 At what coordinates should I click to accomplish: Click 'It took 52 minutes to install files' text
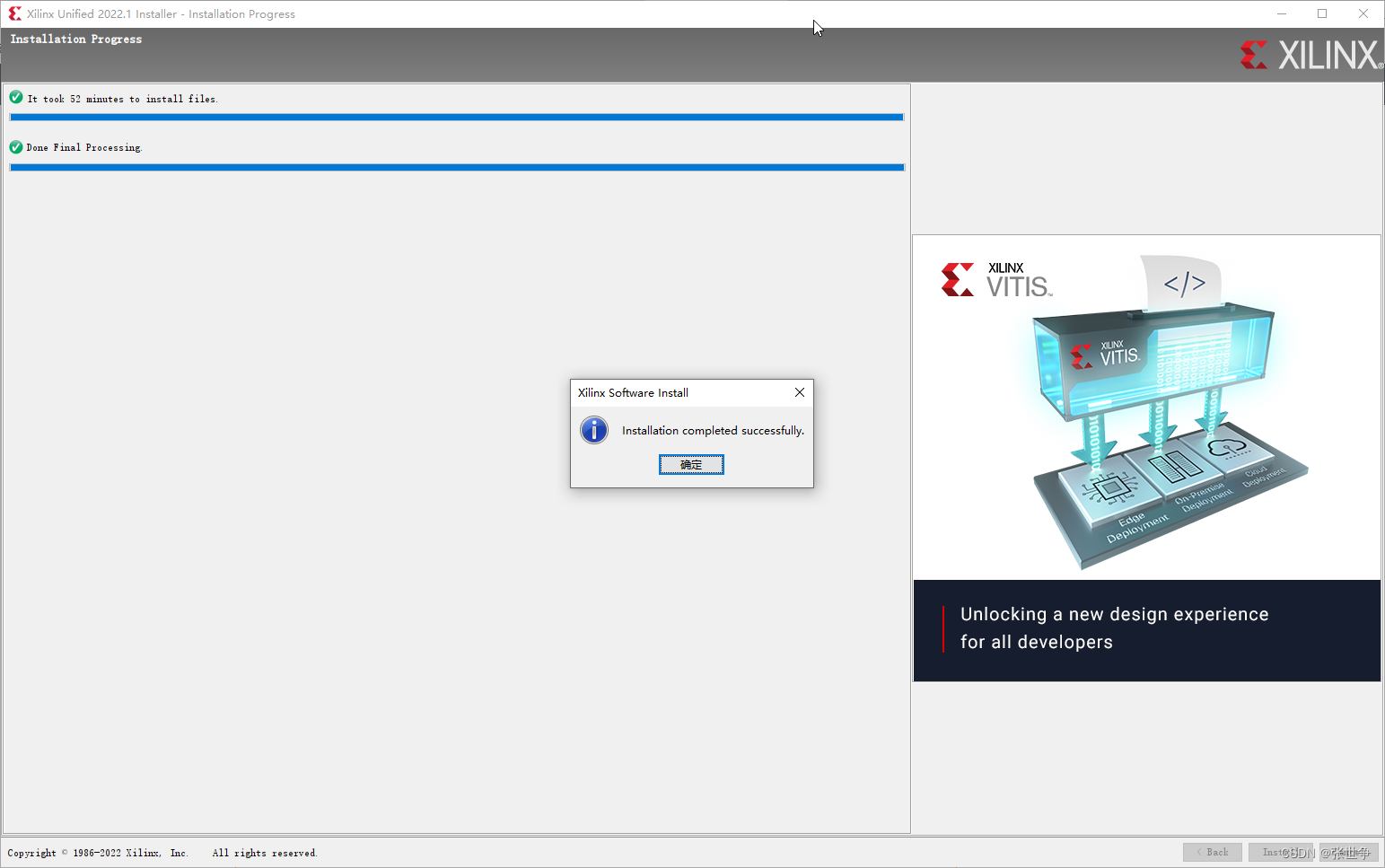point(122,99)
